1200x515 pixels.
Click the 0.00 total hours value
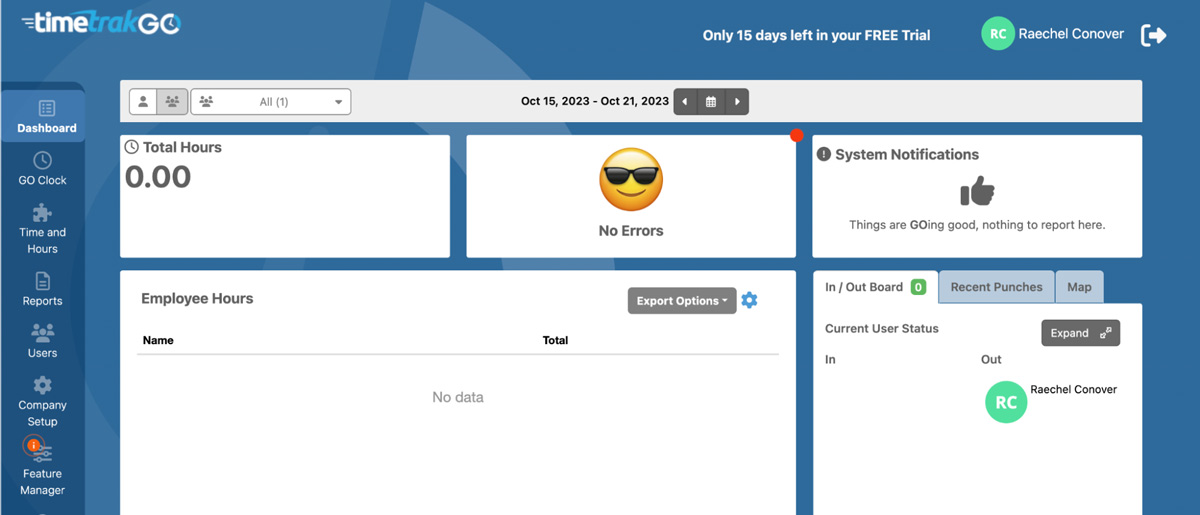click(x=158, y=177)
